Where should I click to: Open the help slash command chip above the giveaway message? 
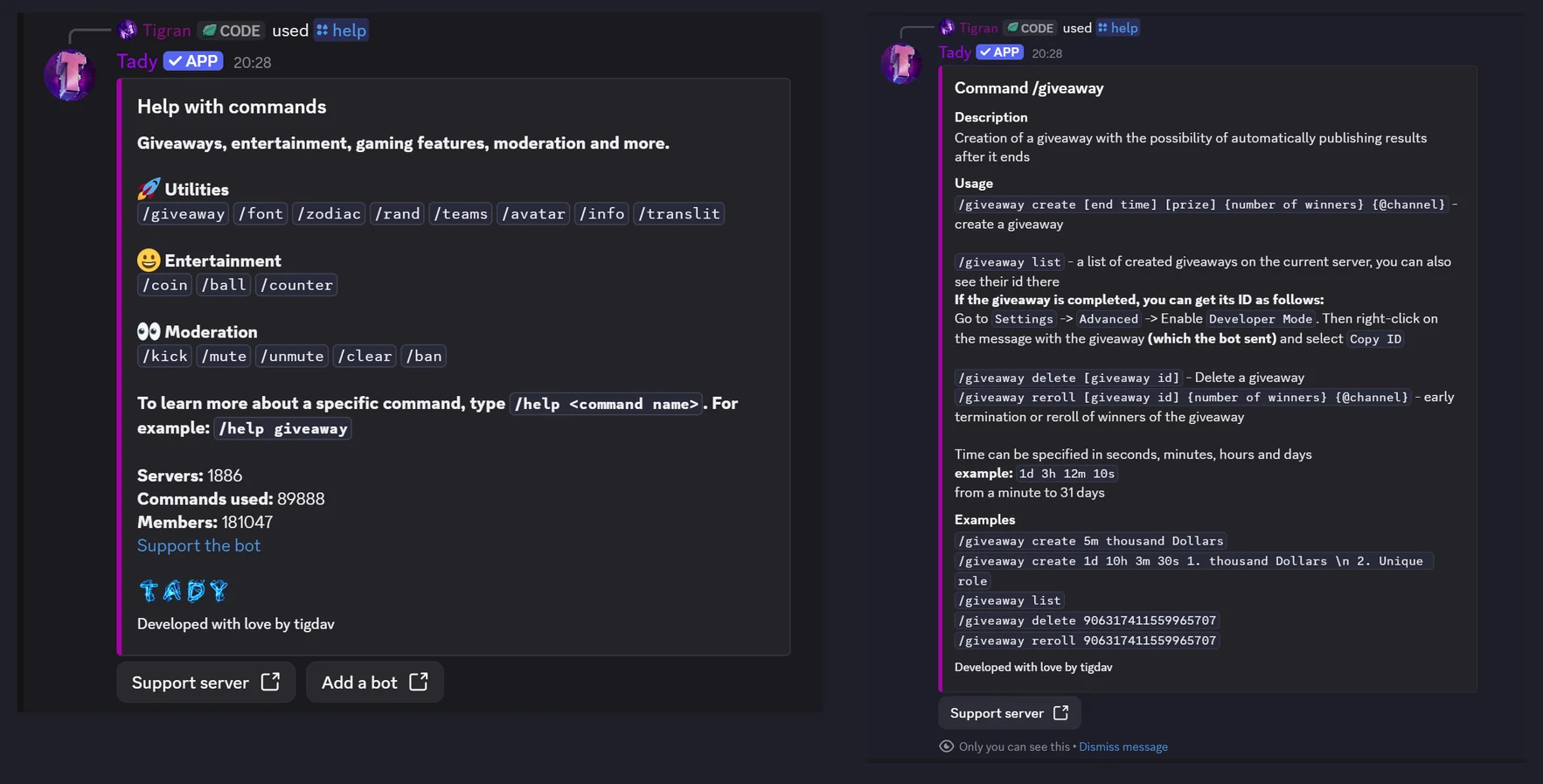pyautogui.click(x=1118, y=28)
